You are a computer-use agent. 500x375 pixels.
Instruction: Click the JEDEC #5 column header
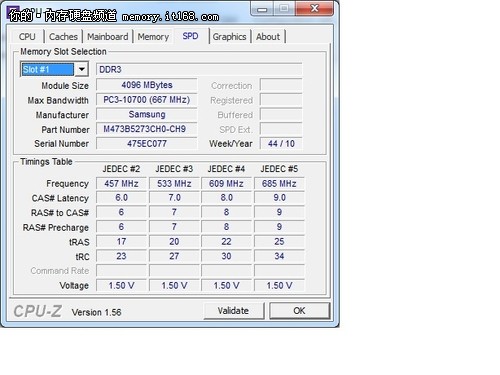(279, 169)
